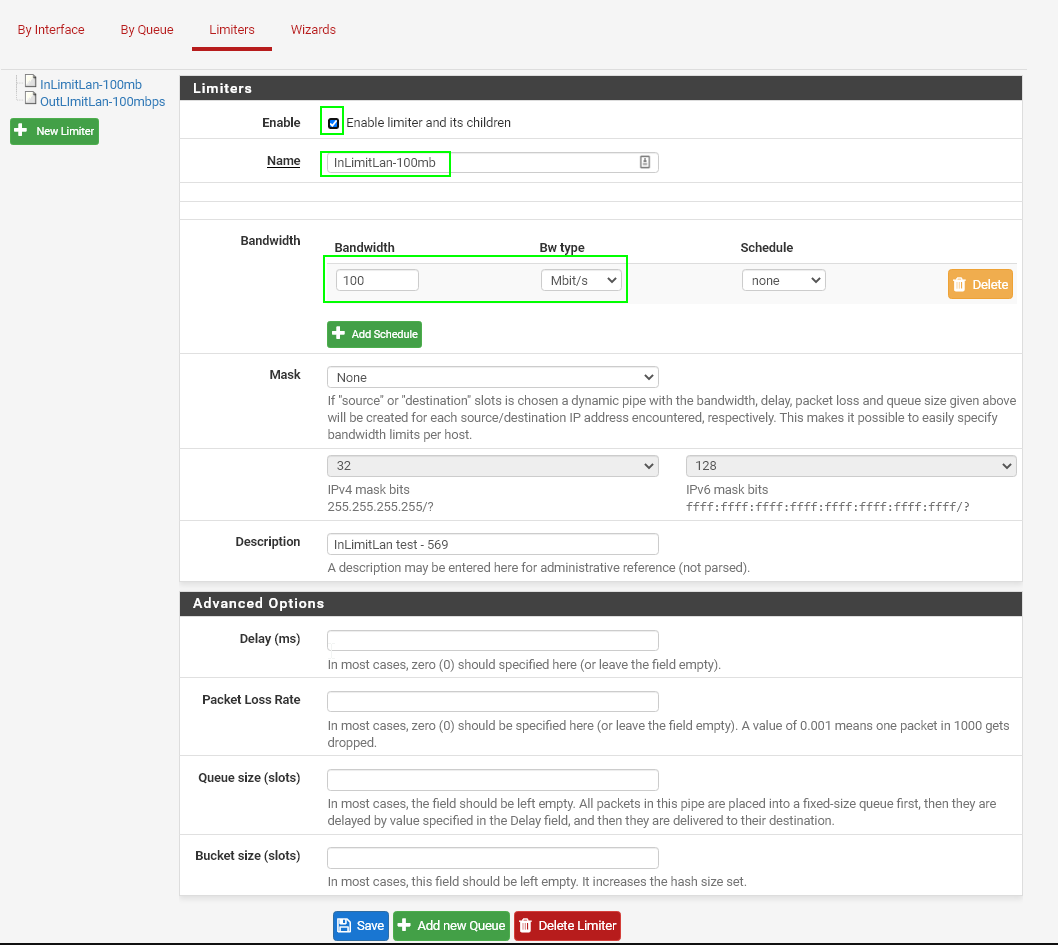1058x945 pixels.
Task: Save the limiter settings
Action: (361, 925)
